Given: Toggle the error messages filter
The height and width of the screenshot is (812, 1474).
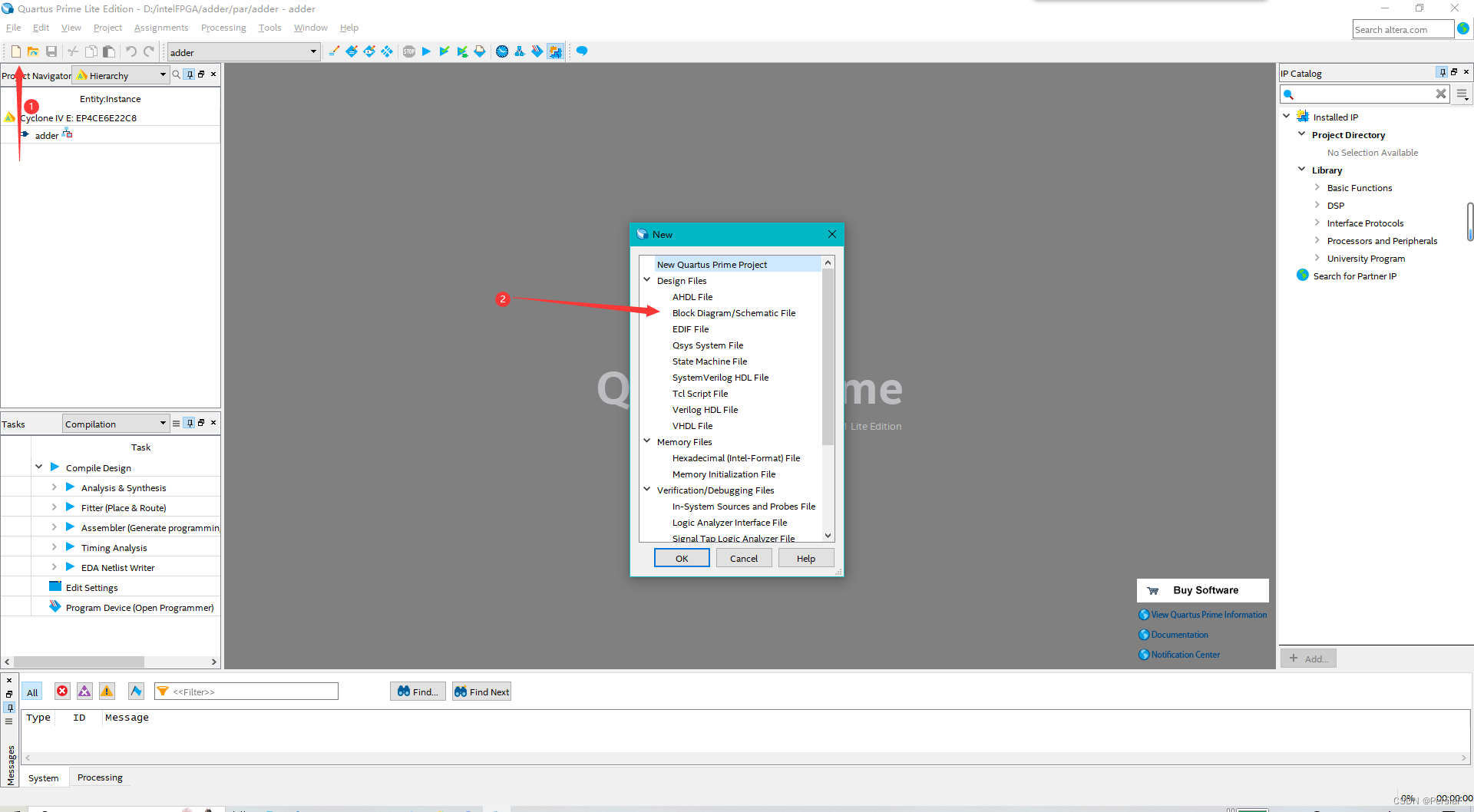Looking at the screenshot, I should click(x=62, y=692).
